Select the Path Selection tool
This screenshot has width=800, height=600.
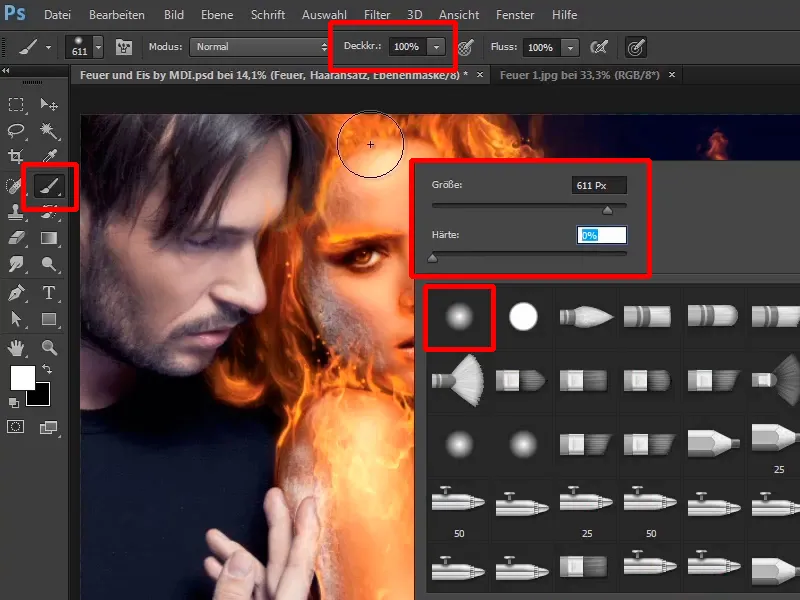point(16,319)
